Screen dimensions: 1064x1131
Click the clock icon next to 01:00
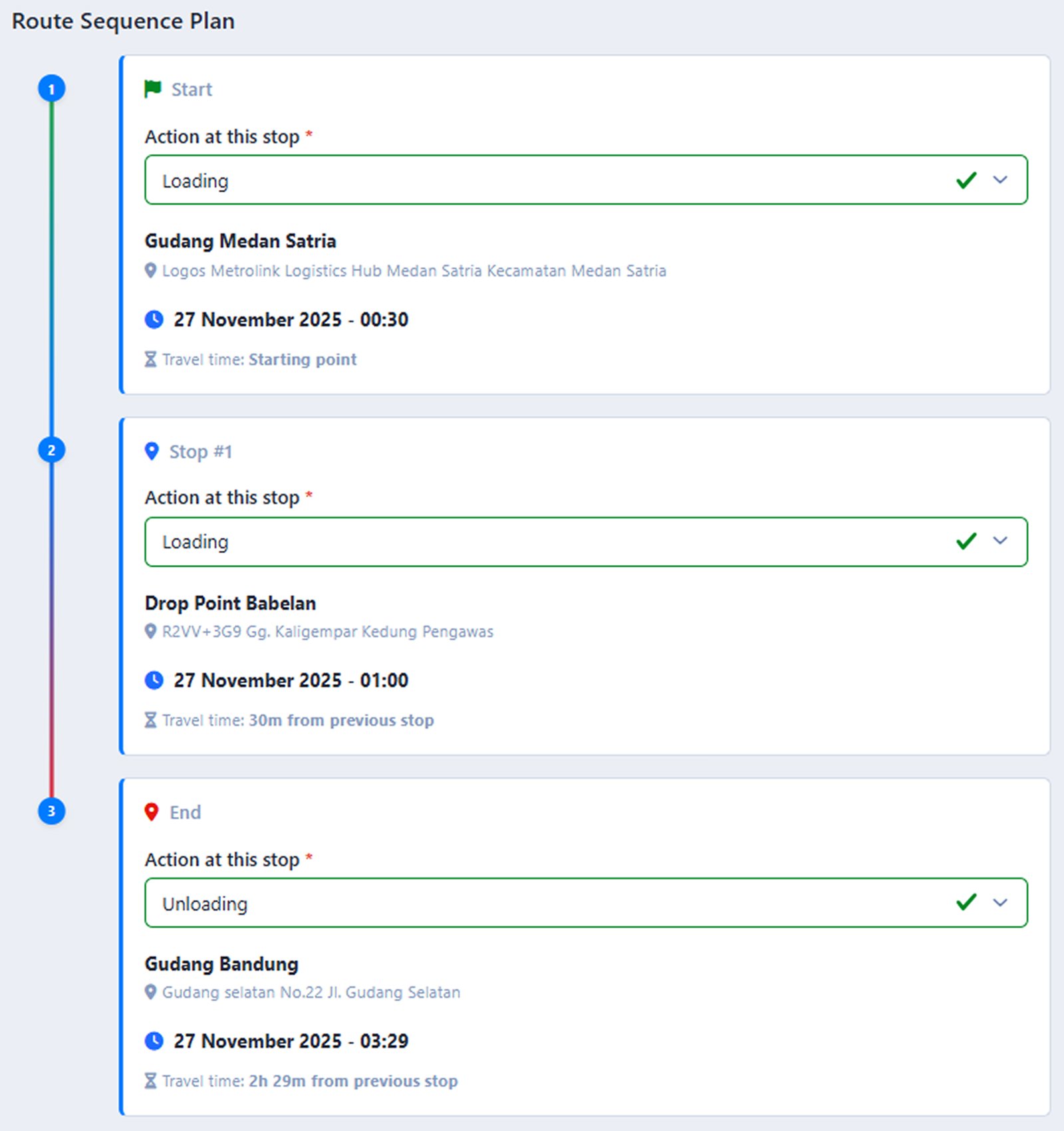click(x=154, y=680)
